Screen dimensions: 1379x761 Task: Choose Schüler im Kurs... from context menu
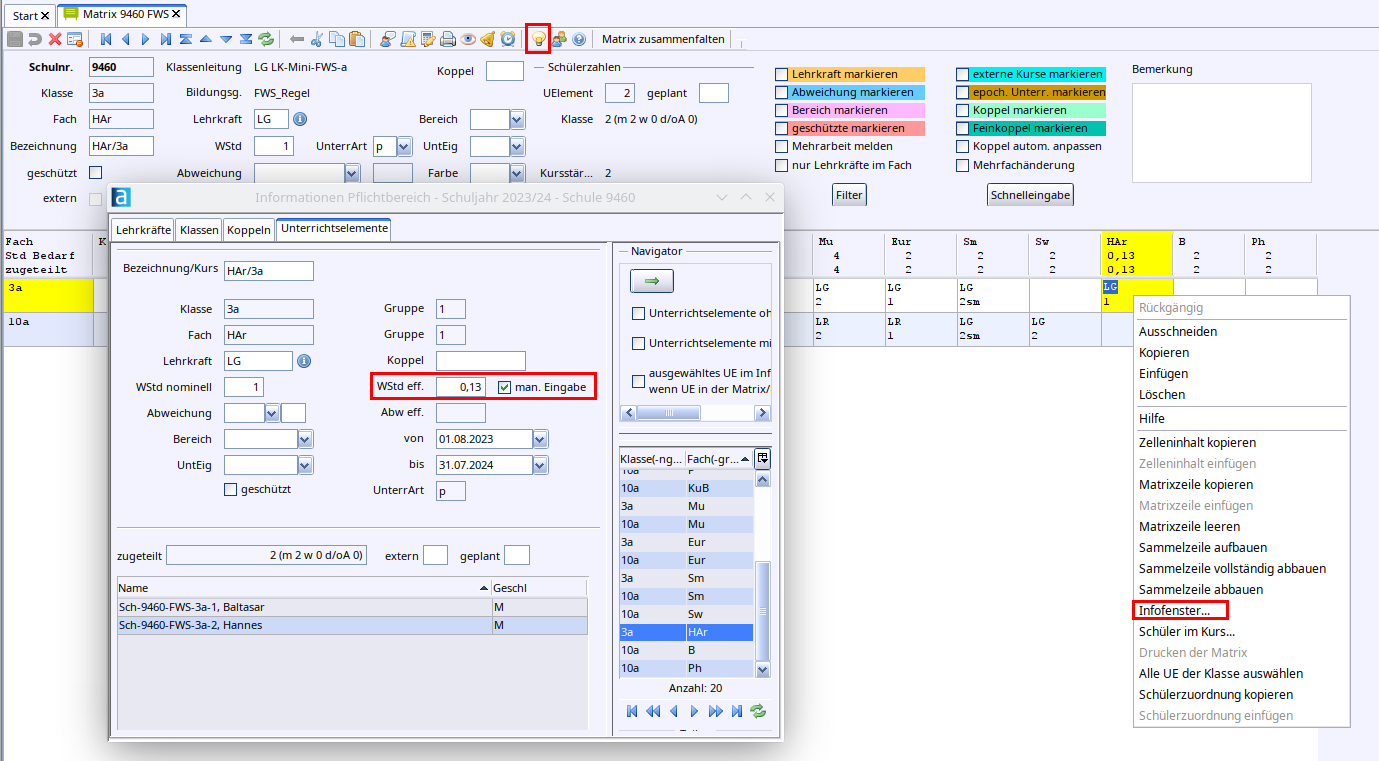(1186, 631)
